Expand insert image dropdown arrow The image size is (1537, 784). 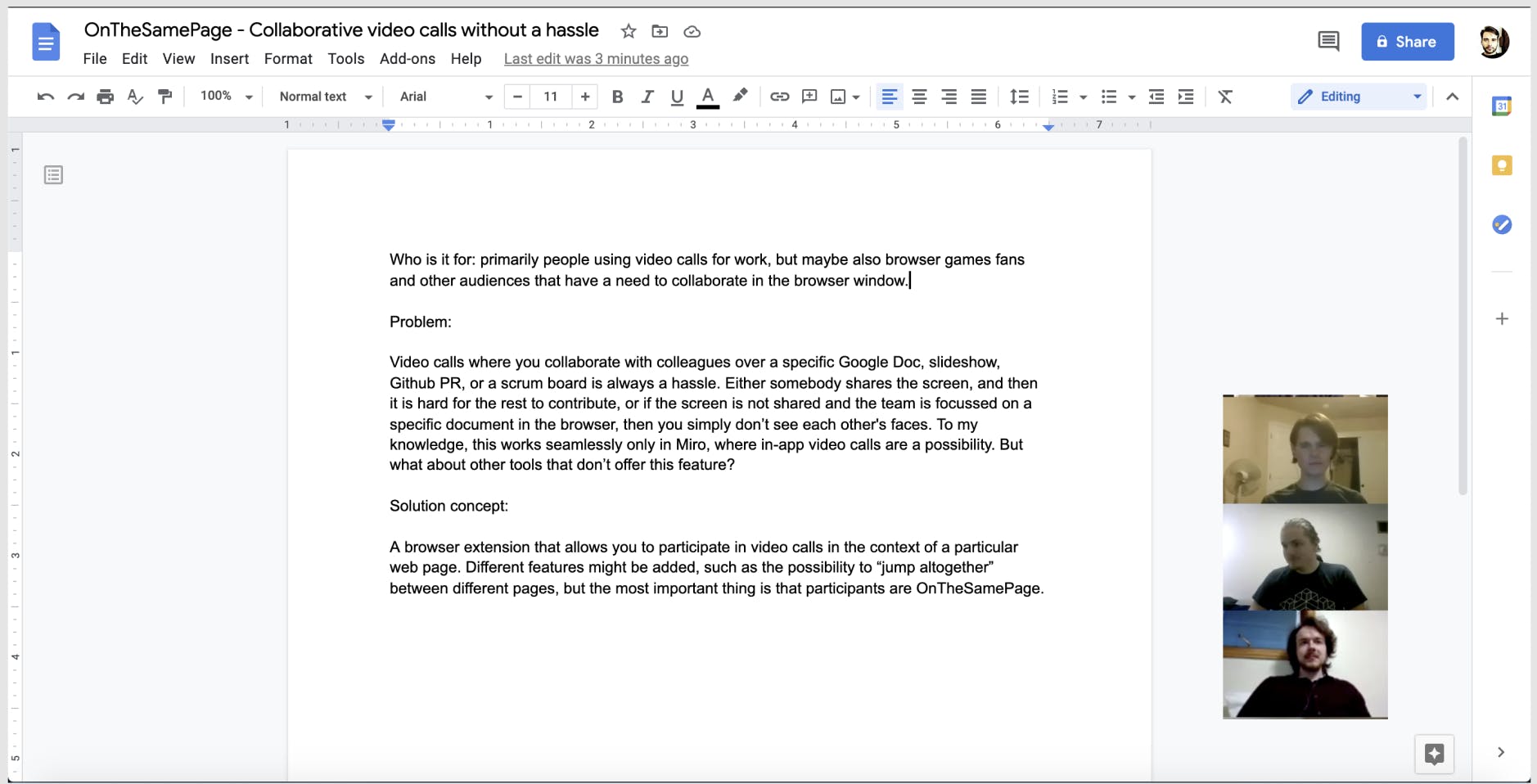tap(856, 97)
